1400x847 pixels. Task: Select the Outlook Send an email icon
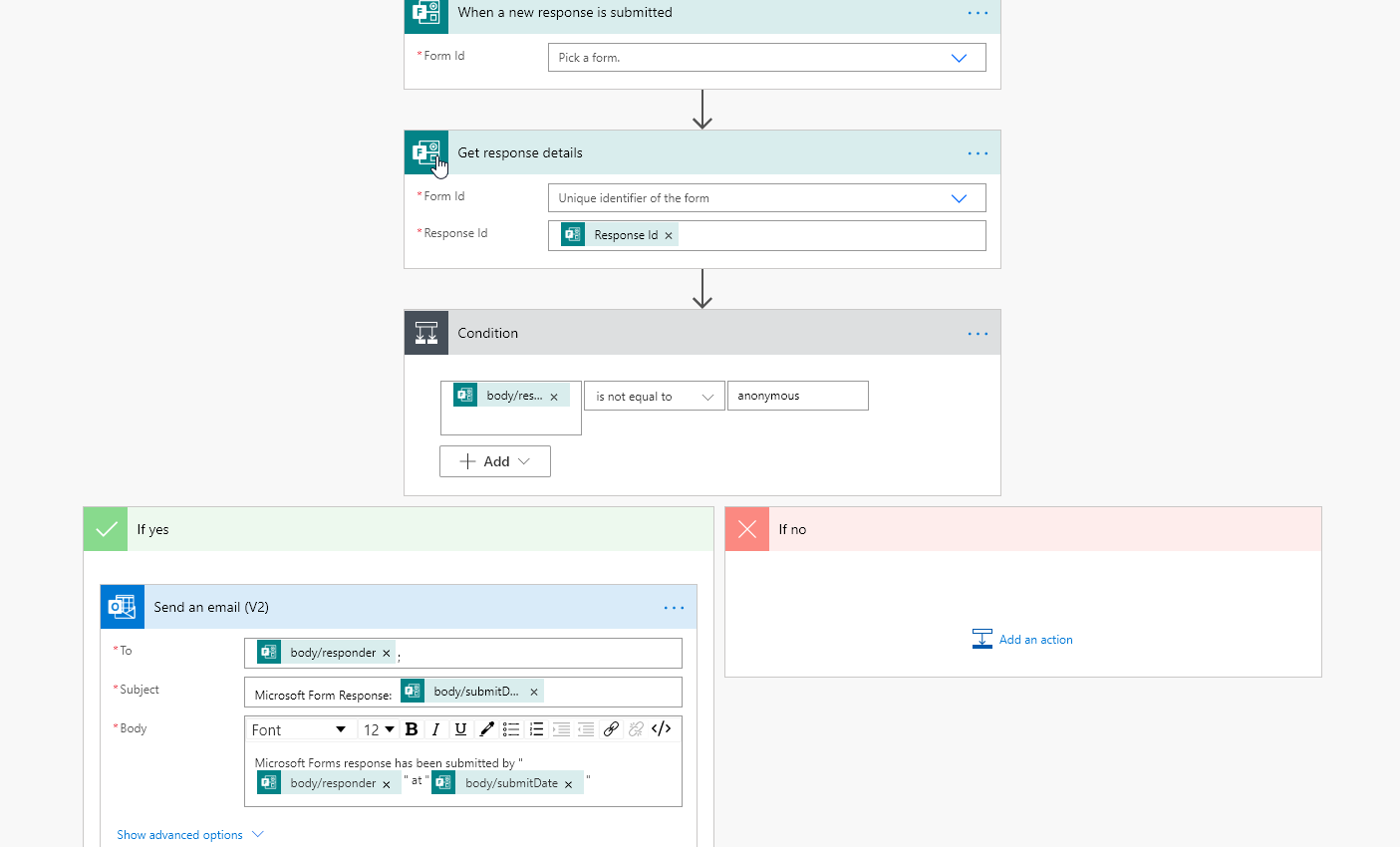point(122,607)
